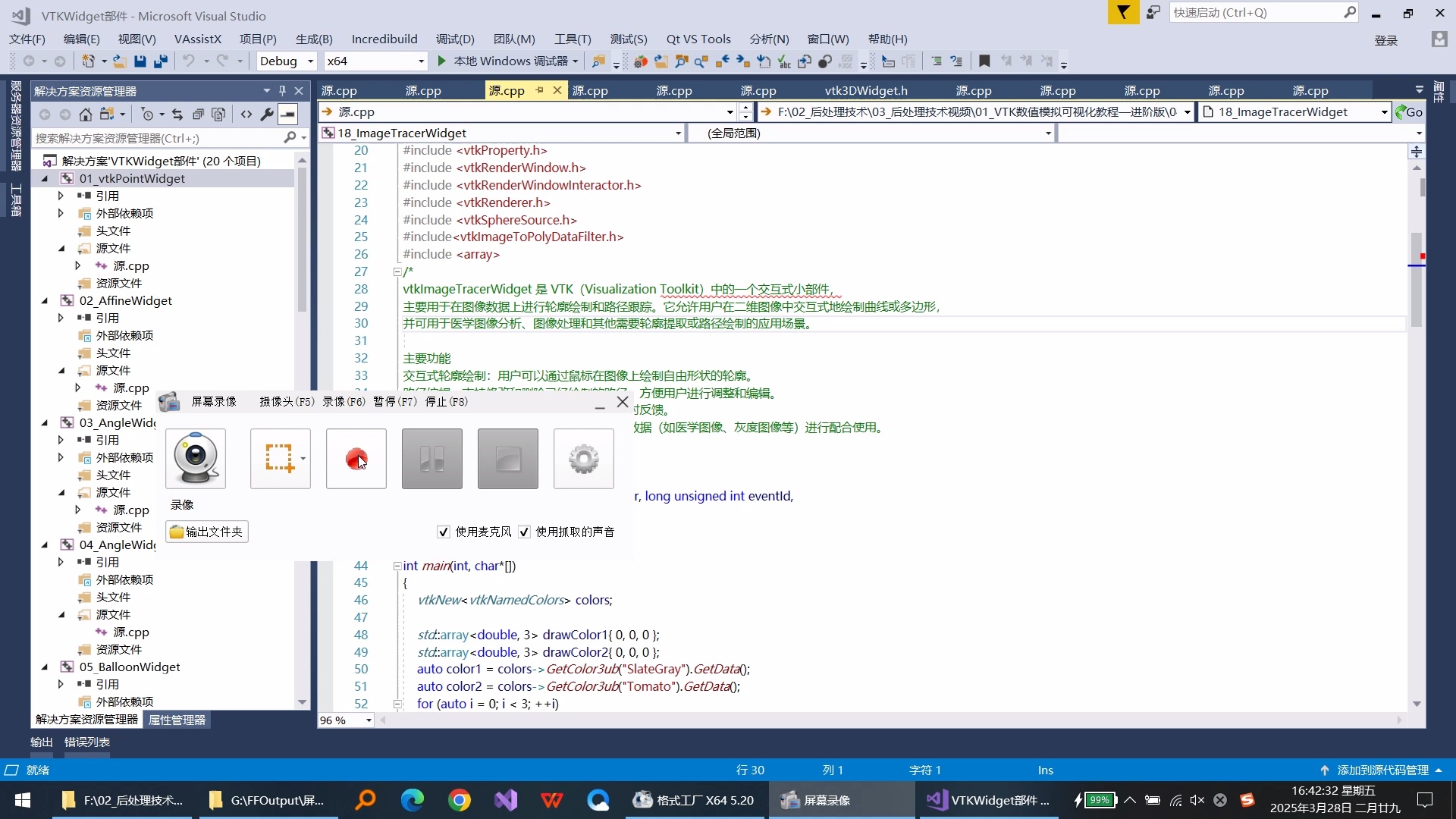The image size is (1456, 819).
Task: Click the solution explorer search field
Action: coord(159,138)
